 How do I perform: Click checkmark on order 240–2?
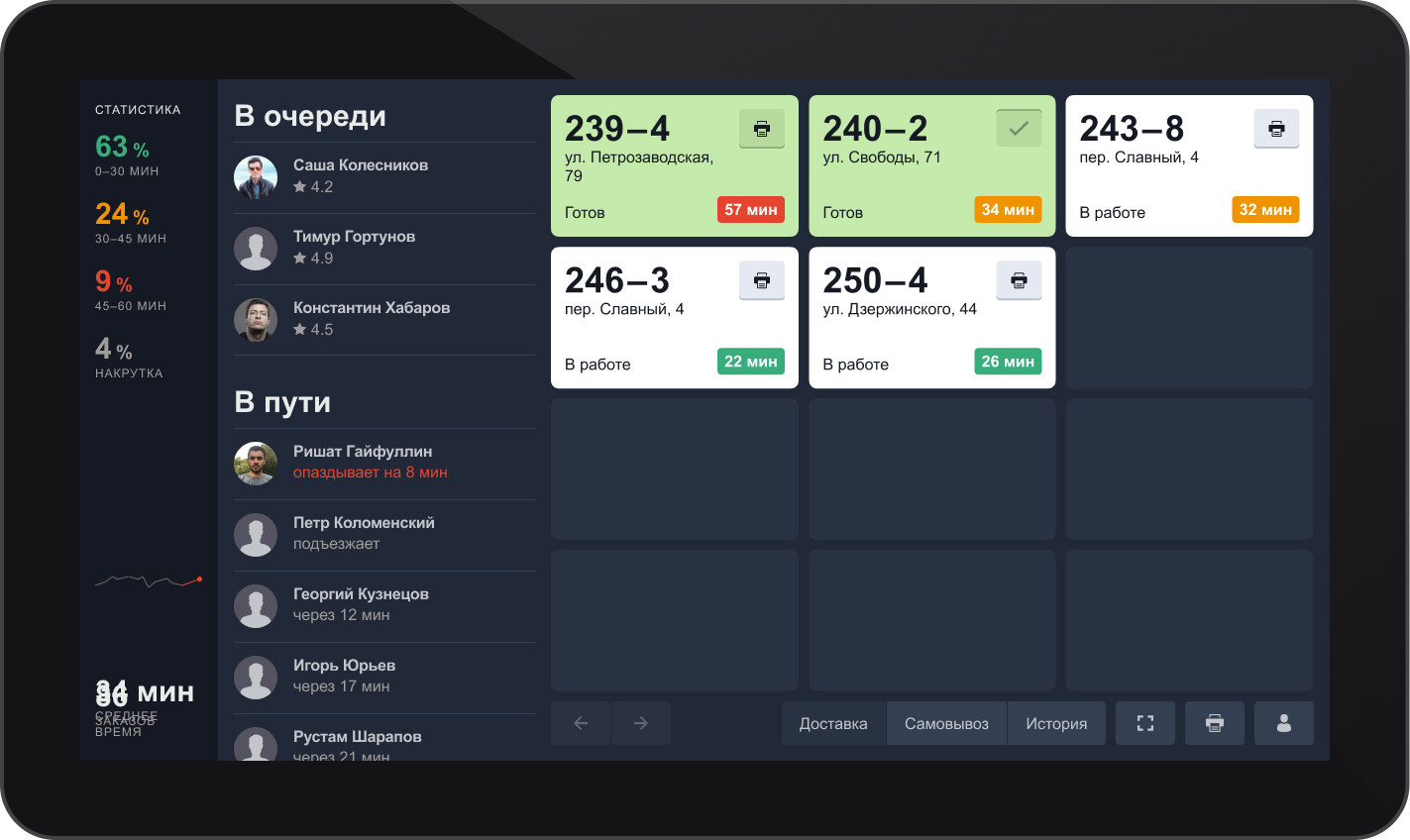tap(1019, 129)
